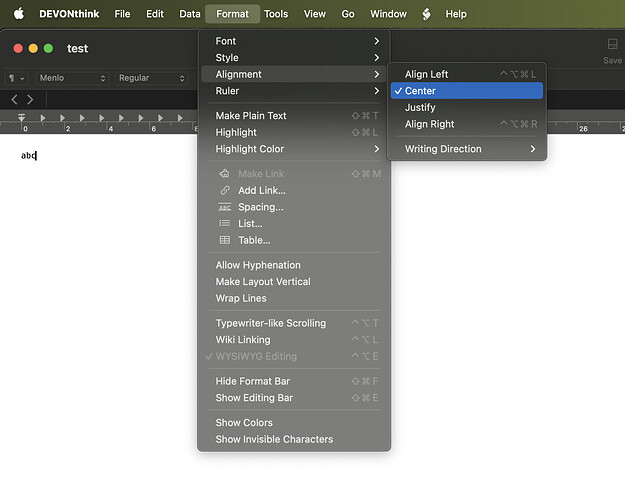Expand the Highlight Color submenu
The image size is (625, 500).
tap(294, 149)
